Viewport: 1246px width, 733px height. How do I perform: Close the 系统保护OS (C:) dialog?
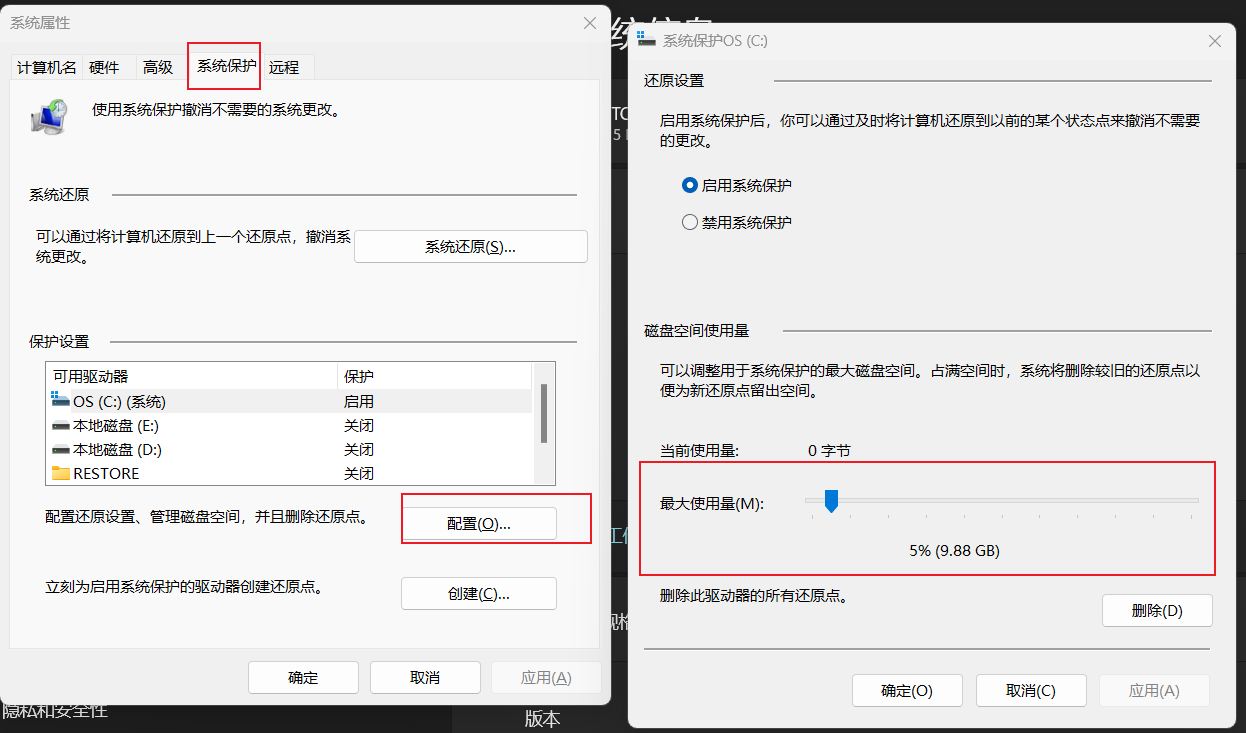pos(1215,41)
